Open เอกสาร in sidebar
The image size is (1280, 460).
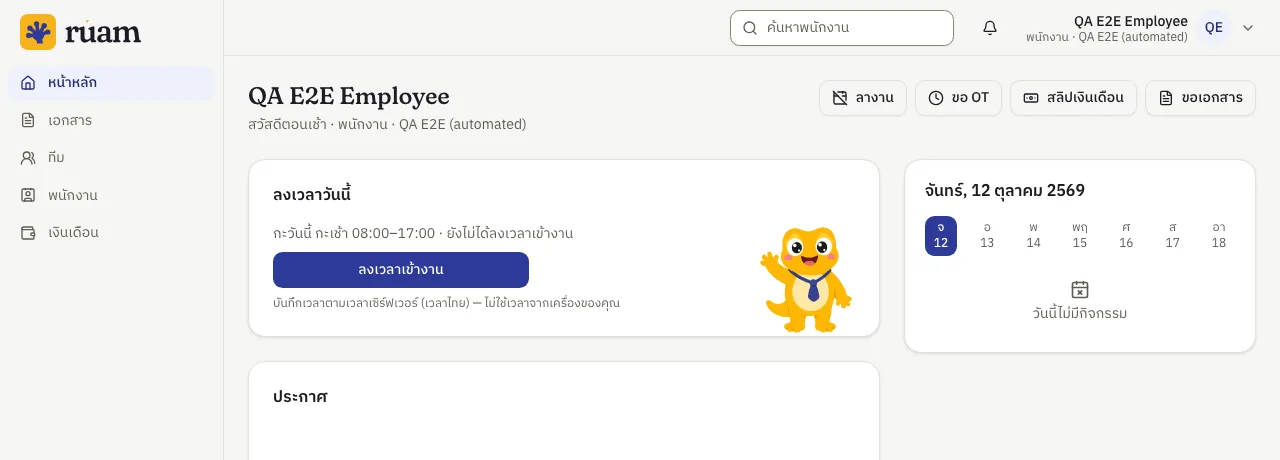point(111,120)
